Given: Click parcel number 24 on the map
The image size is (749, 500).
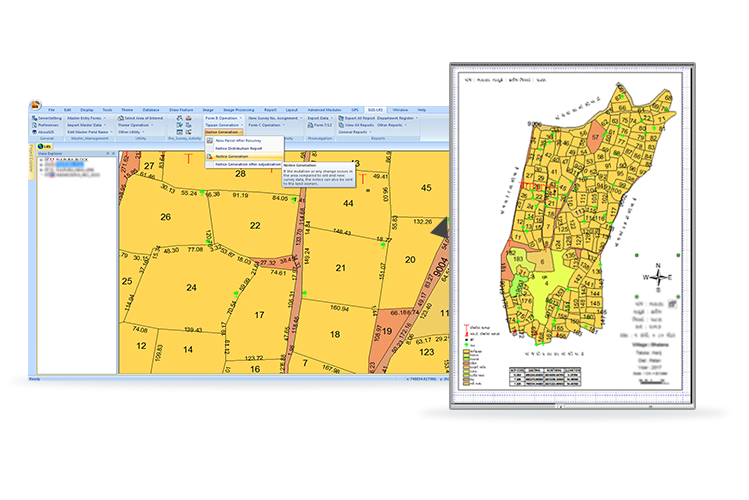Looking at the screenshot, I should (x=191, y=287).
